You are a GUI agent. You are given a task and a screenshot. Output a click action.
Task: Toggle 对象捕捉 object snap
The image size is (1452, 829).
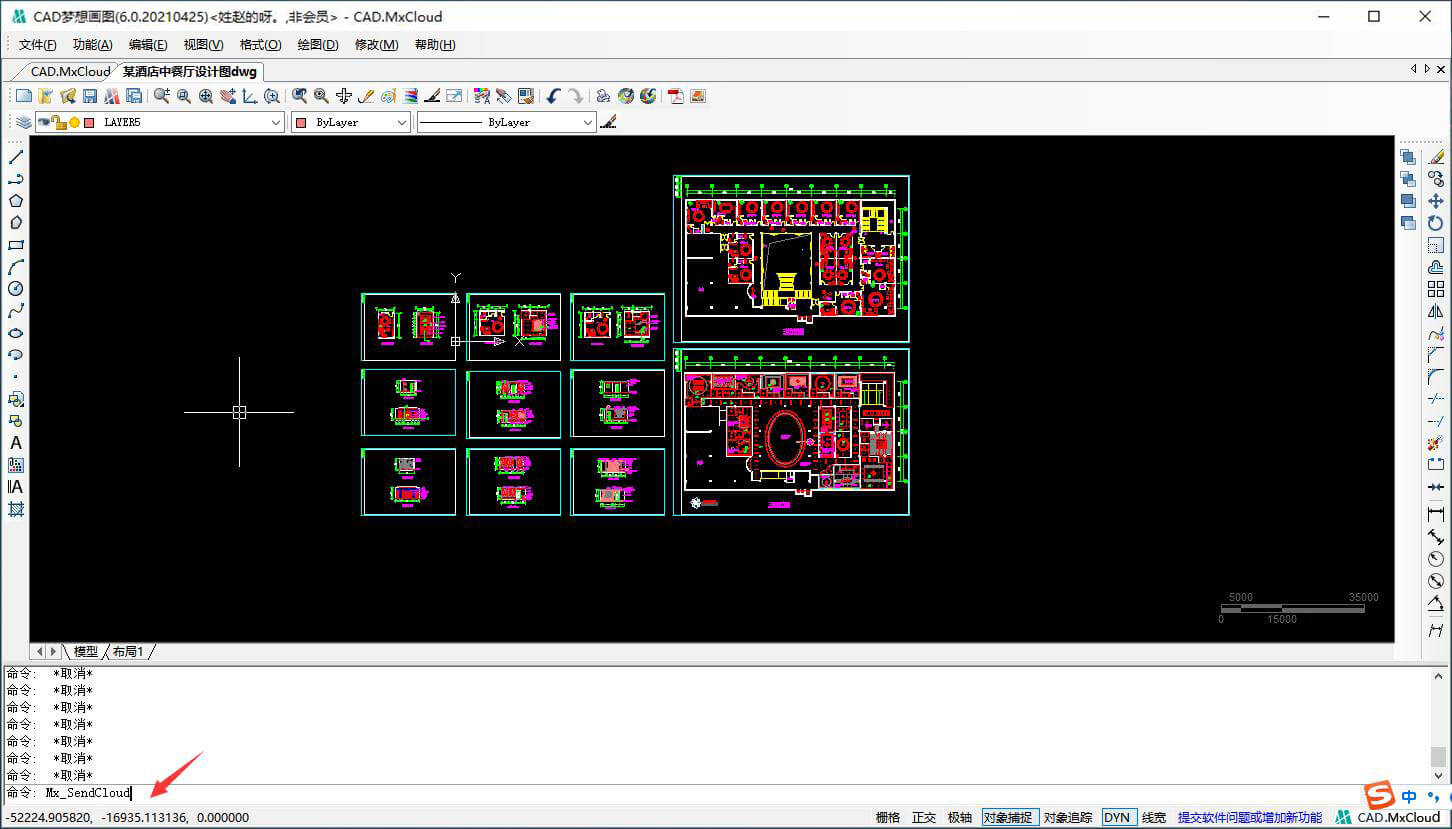pos(1008,818)
